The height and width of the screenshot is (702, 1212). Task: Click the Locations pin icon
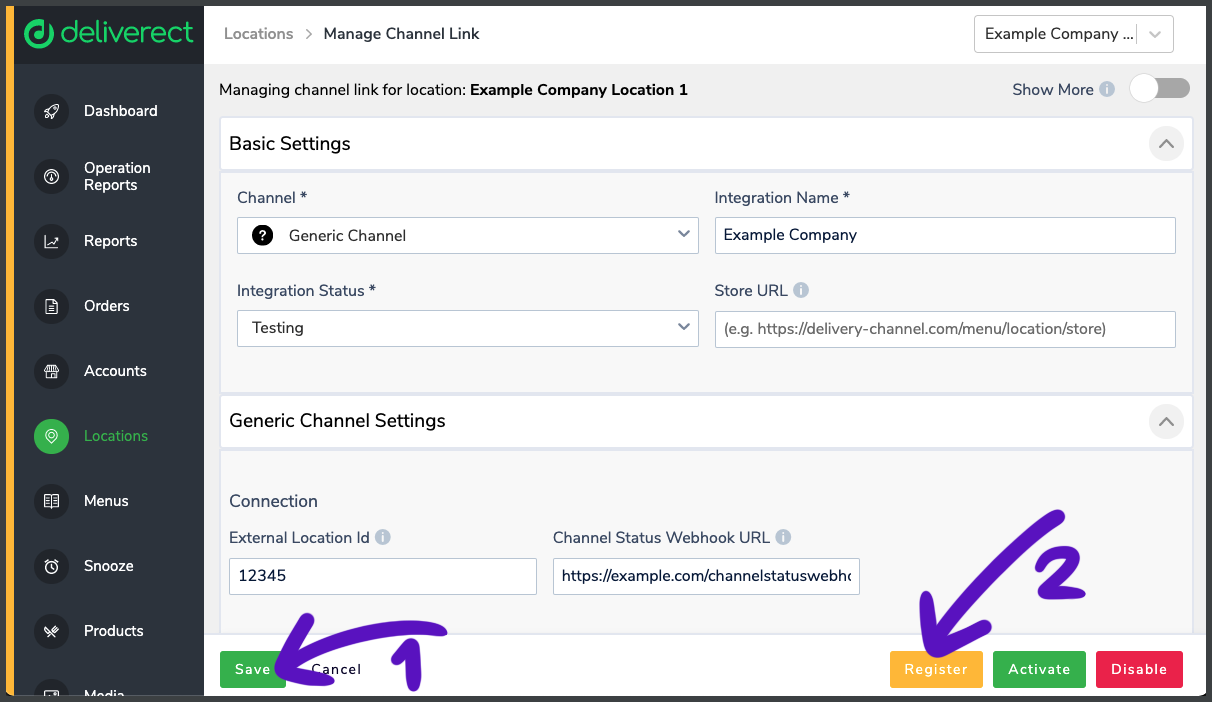(51, 436)
